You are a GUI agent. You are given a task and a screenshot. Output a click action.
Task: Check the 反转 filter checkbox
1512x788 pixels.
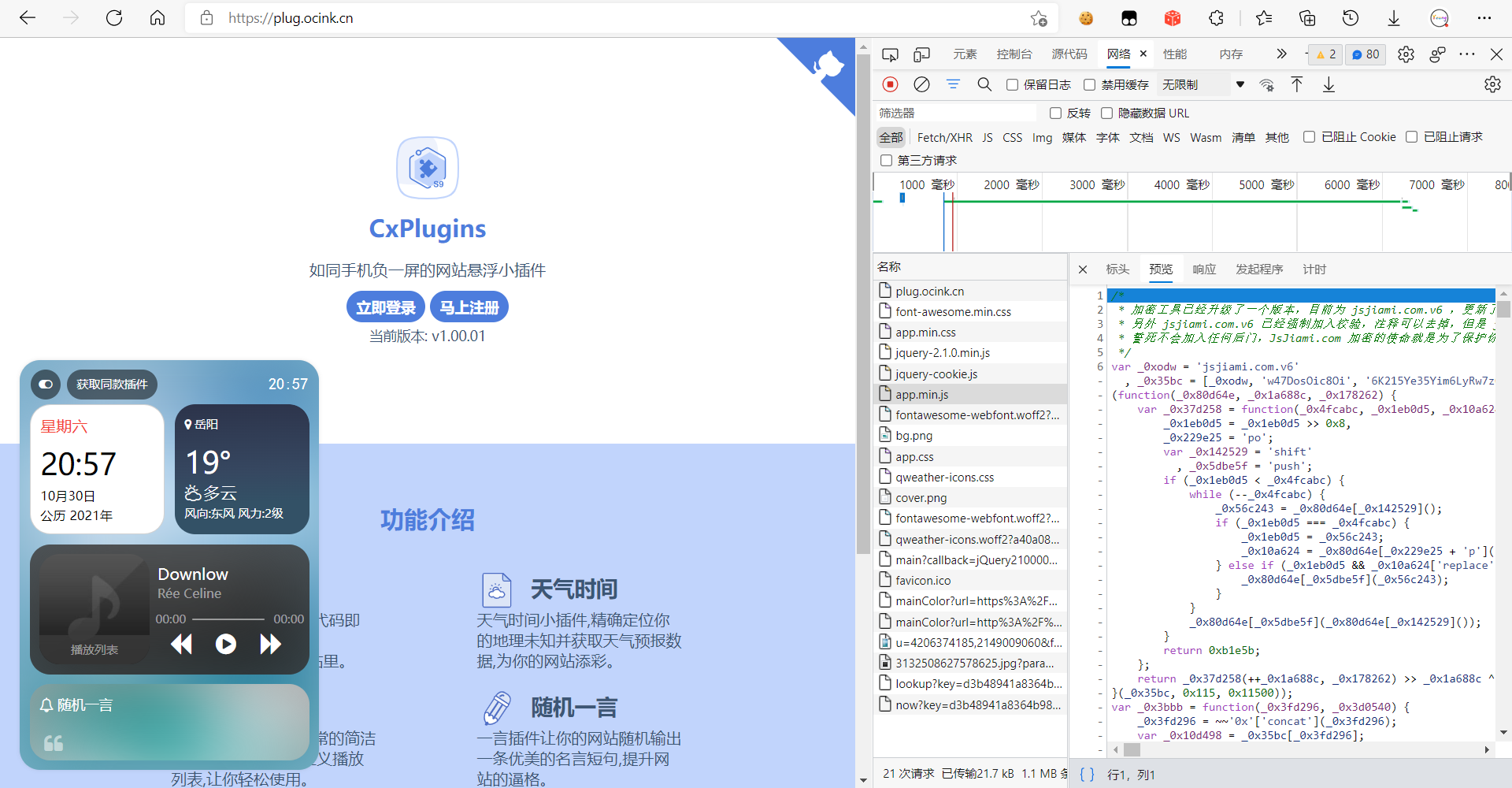(x=1056, y=113)
